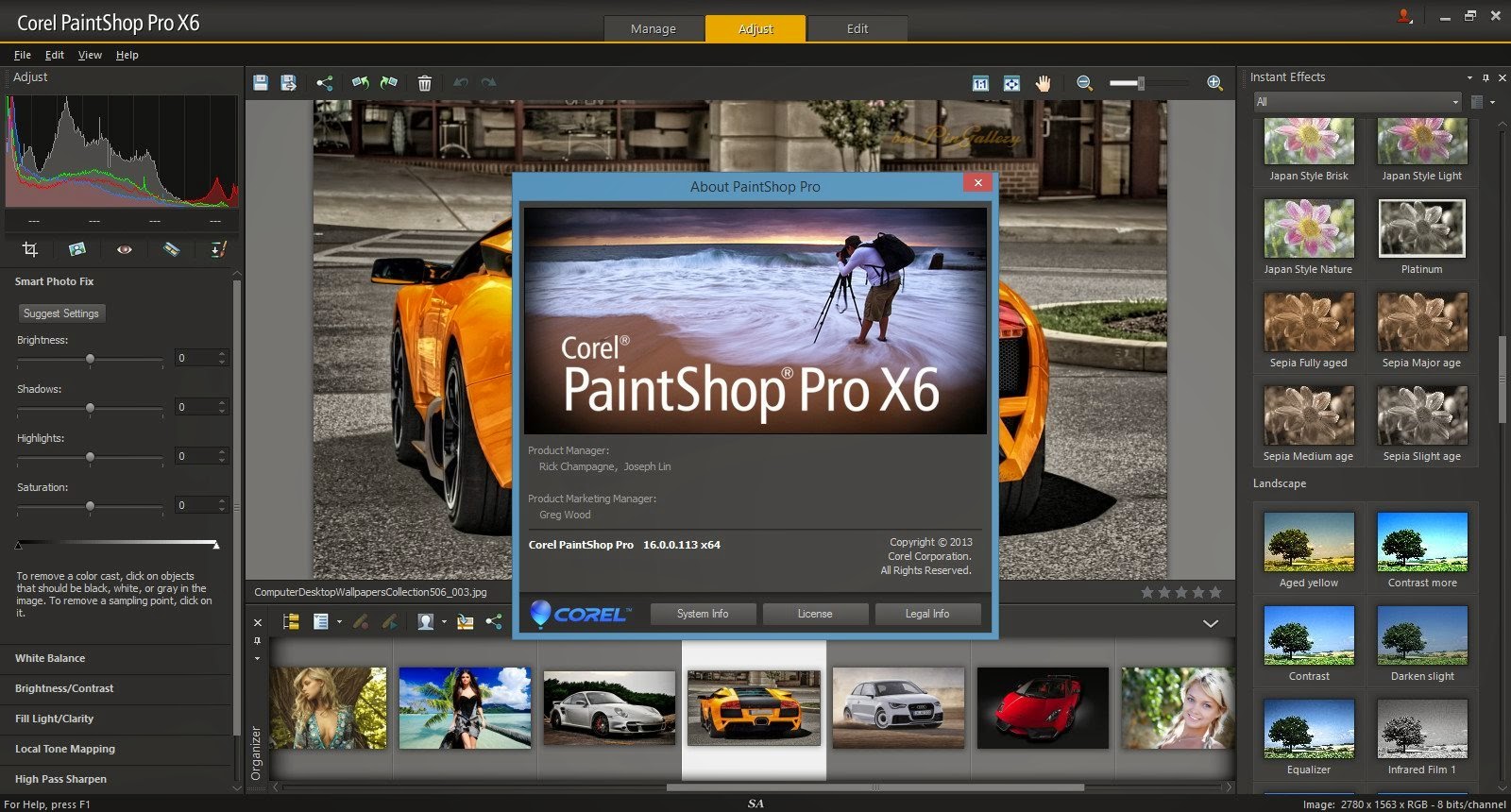The height and width of the screenshot is (812, 1511).
Task: Select the Clone brush tool icon
Action: tap(218, 249)
